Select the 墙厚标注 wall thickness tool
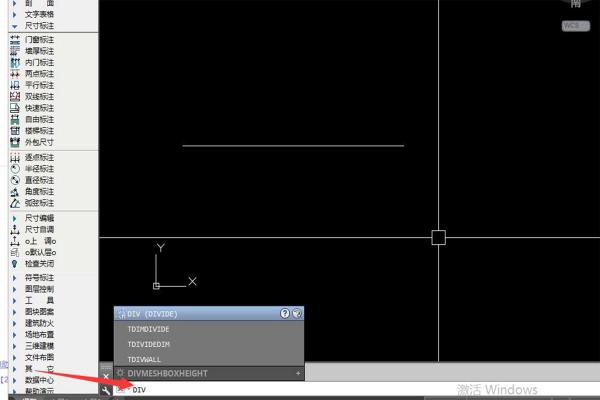 pos(38,50)
